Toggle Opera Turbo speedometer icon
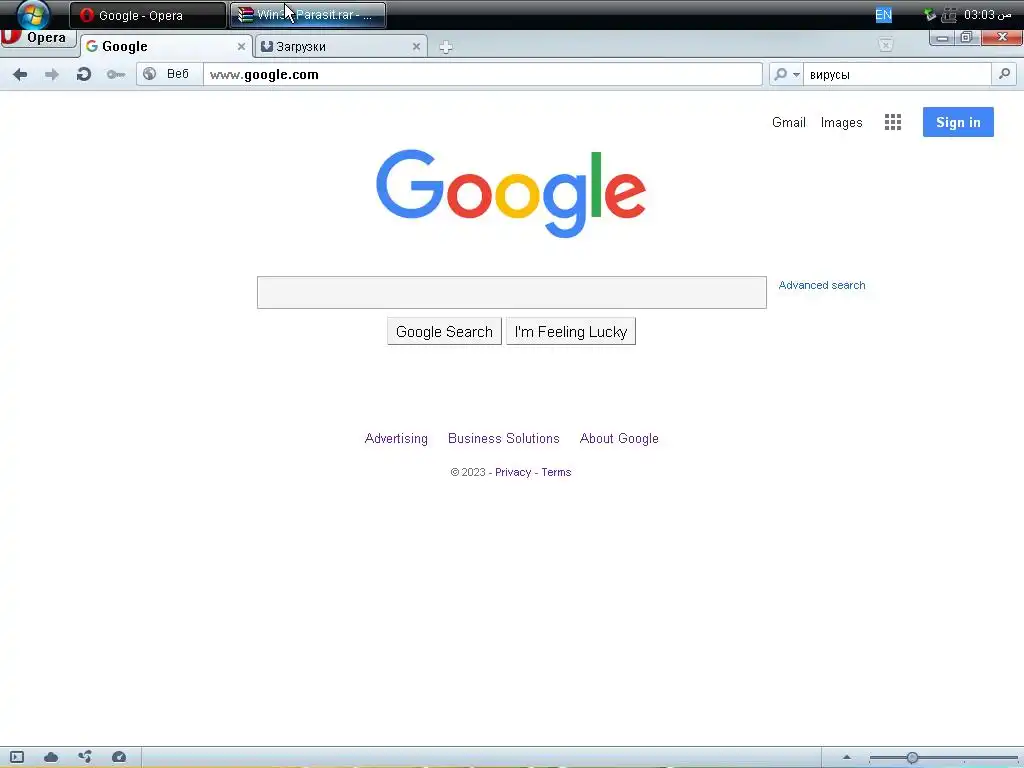 click(119, 757)
